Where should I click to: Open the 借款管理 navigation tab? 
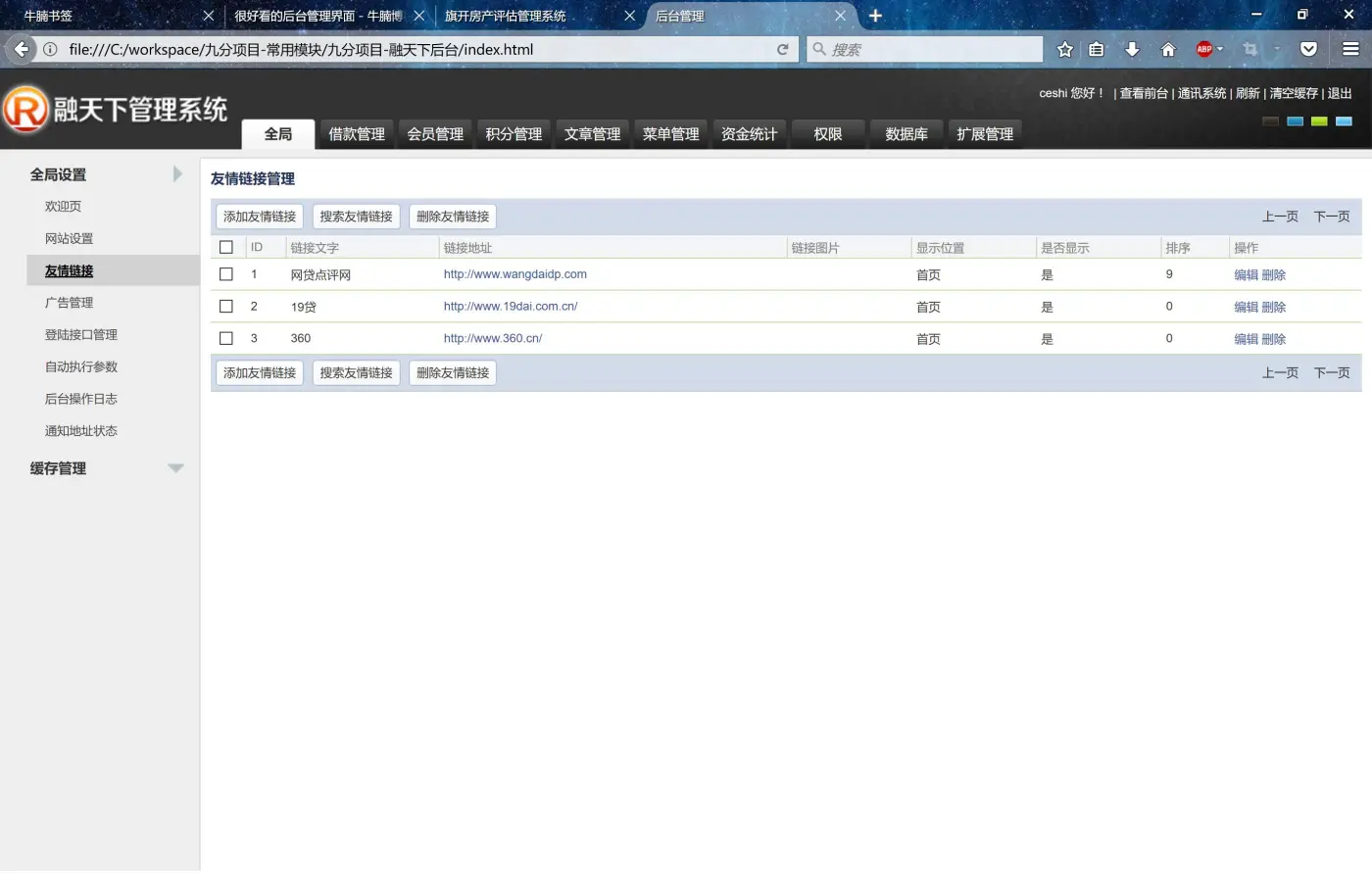[357, 134]
